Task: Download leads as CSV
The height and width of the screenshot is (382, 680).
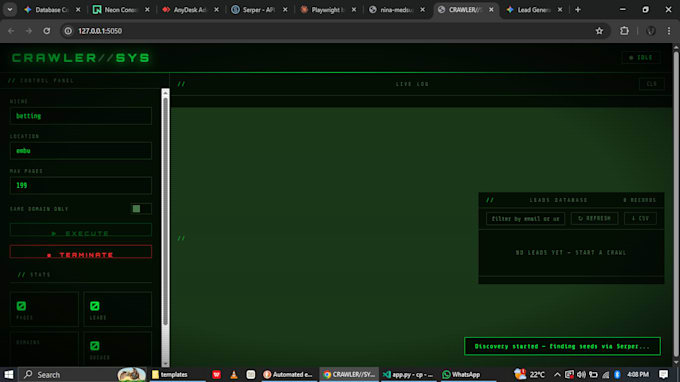Action: (640, 219)
